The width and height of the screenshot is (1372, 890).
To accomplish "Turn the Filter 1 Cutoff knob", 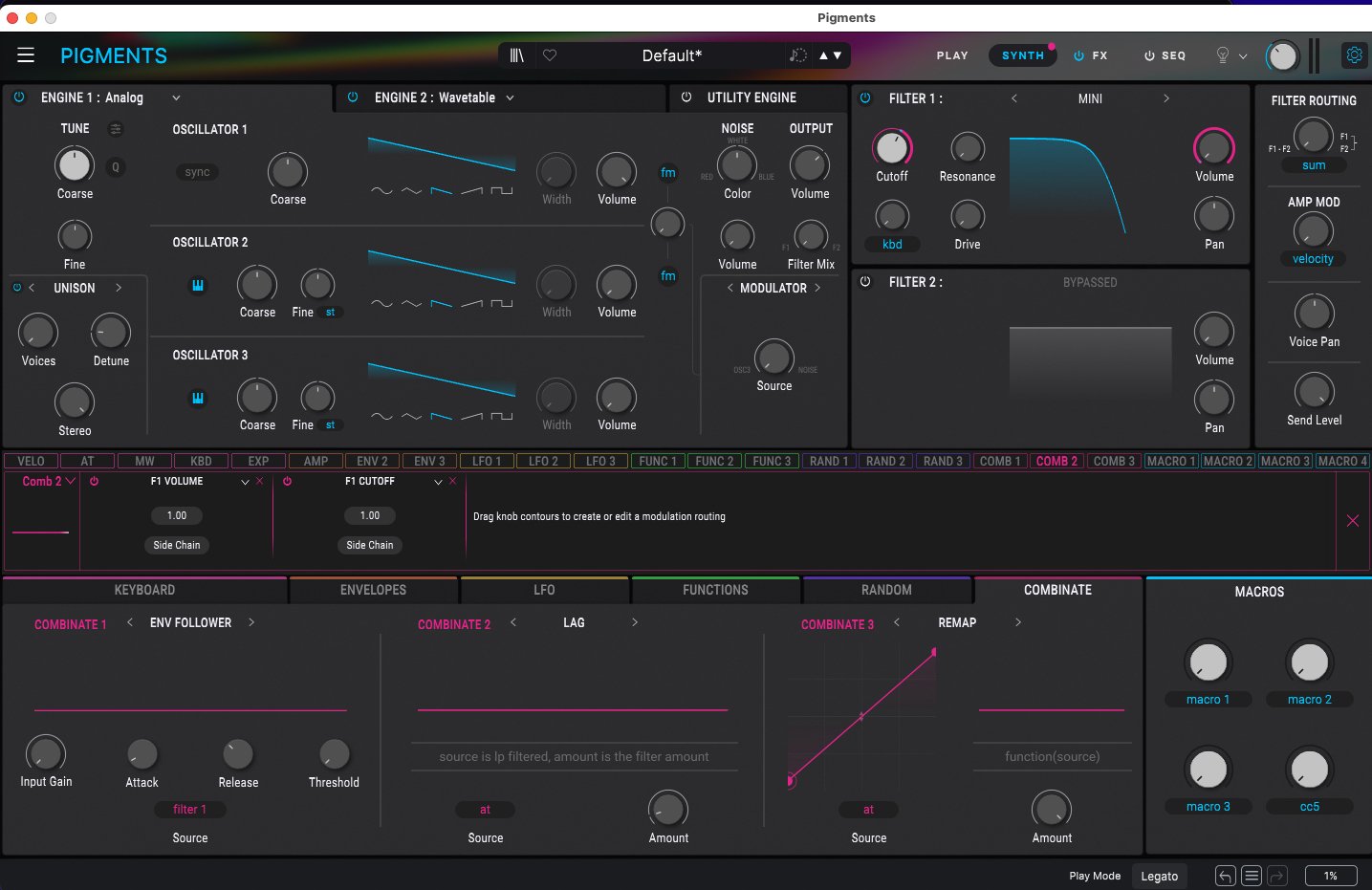I will pyautogui.click(x=892, y=147).
